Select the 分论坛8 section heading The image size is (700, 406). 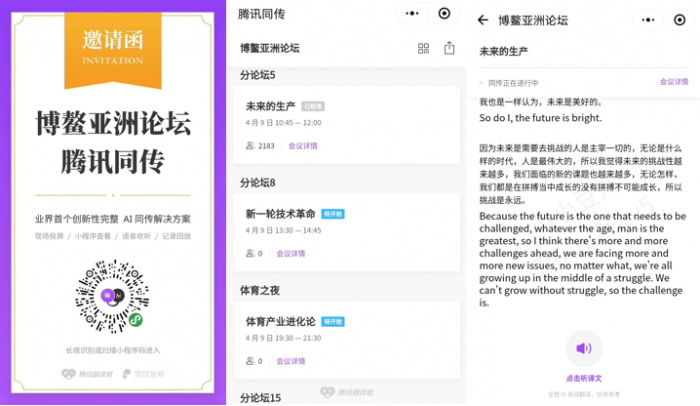[258, 183]
